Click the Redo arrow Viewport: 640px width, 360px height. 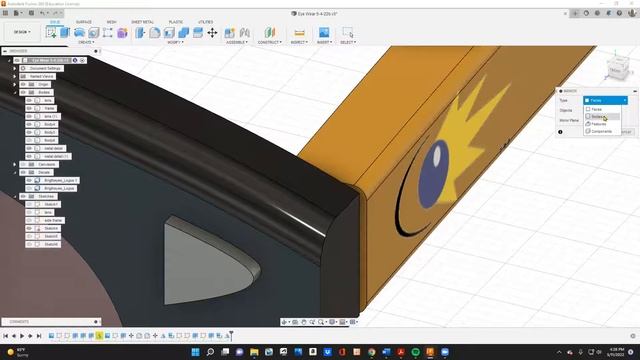click(x=56, y=13)
